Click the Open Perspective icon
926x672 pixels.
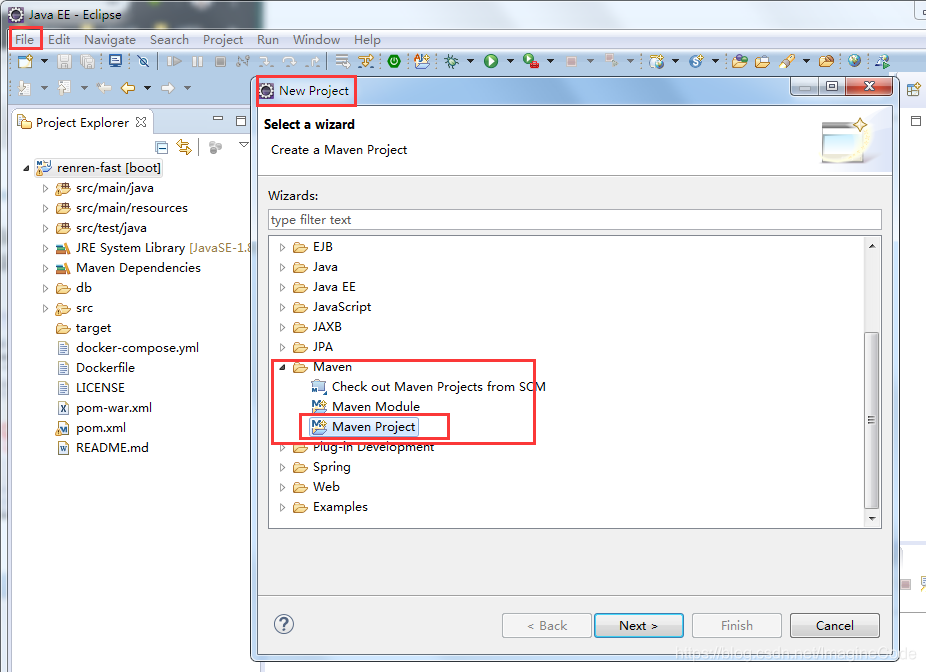914,90
